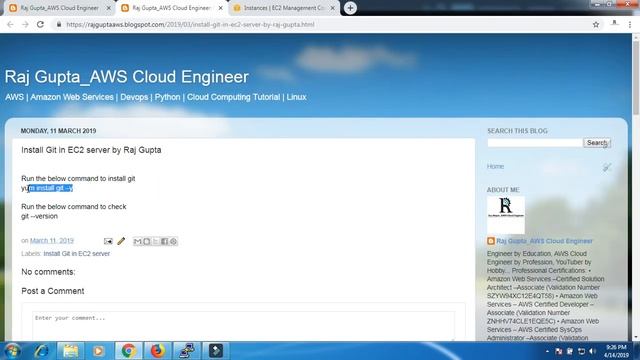Image resolution: width=640 pixels, height=360 pixels.
Task: Click the address bar URL
Action: point(190,24)
